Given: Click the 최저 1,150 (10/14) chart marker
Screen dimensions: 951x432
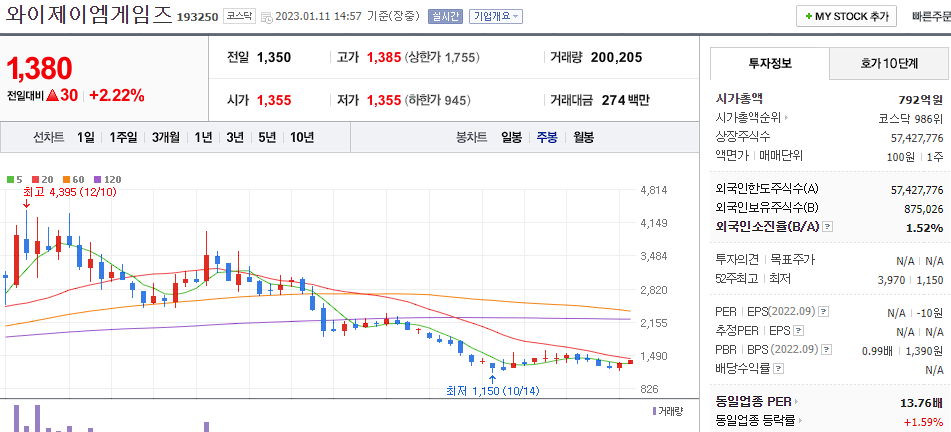Looking at the screenshot, I should pos(492,391).
